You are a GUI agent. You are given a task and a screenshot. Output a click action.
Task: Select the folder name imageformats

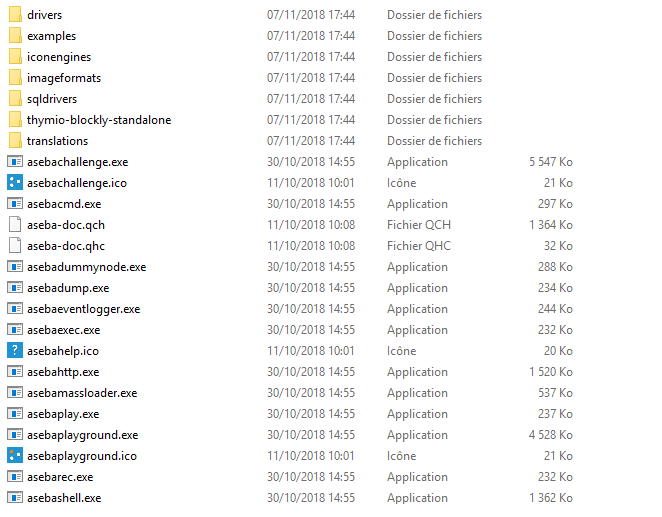click(x=64, y=78)
